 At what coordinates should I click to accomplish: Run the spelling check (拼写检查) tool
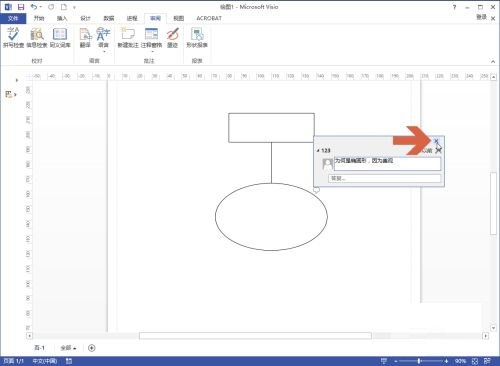pos(13,37)
